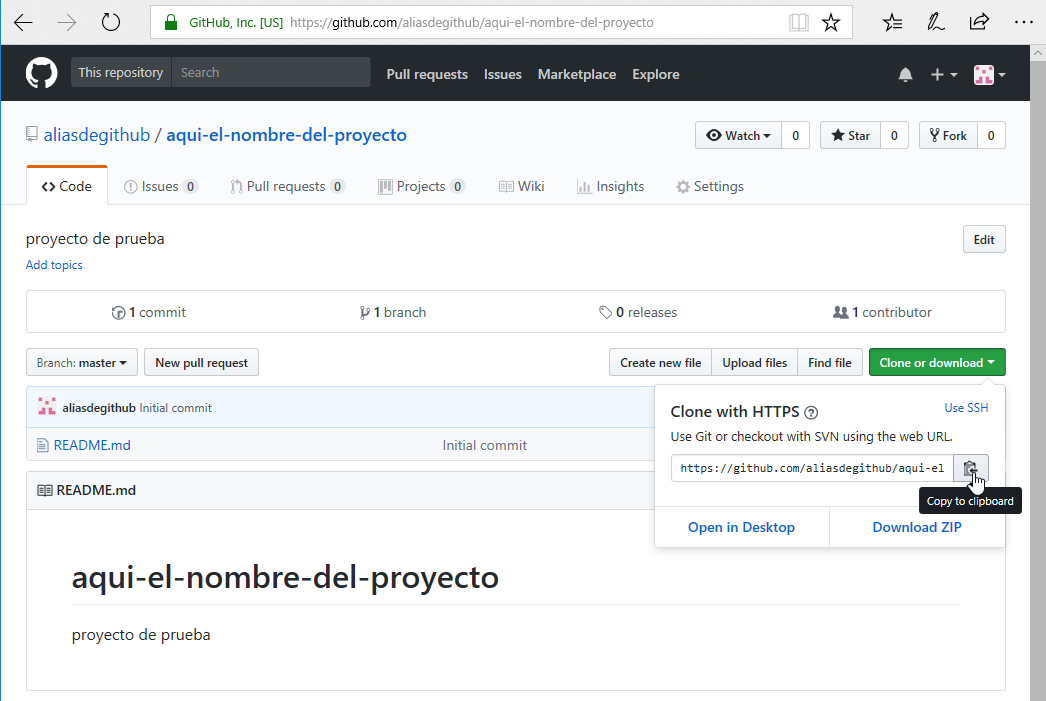Fork the repository
Viewport: 1046px width, 701px height.
[x=948, y=135]
